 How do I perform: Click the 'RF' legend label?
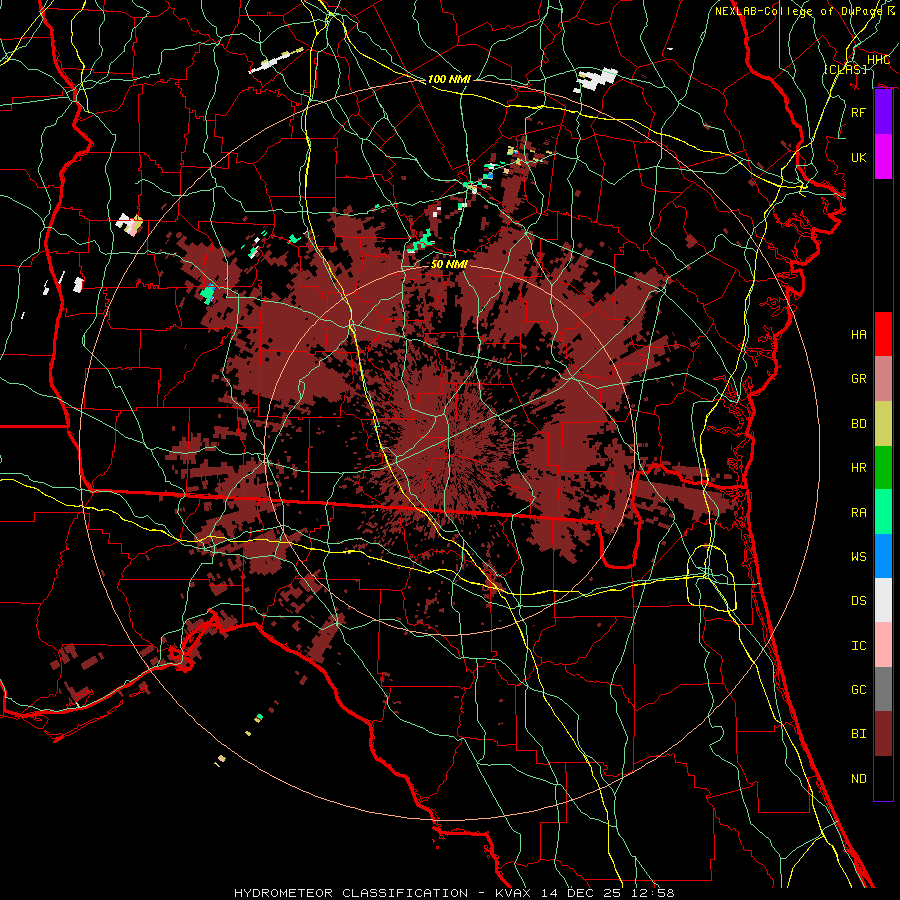tap(858, 112)
